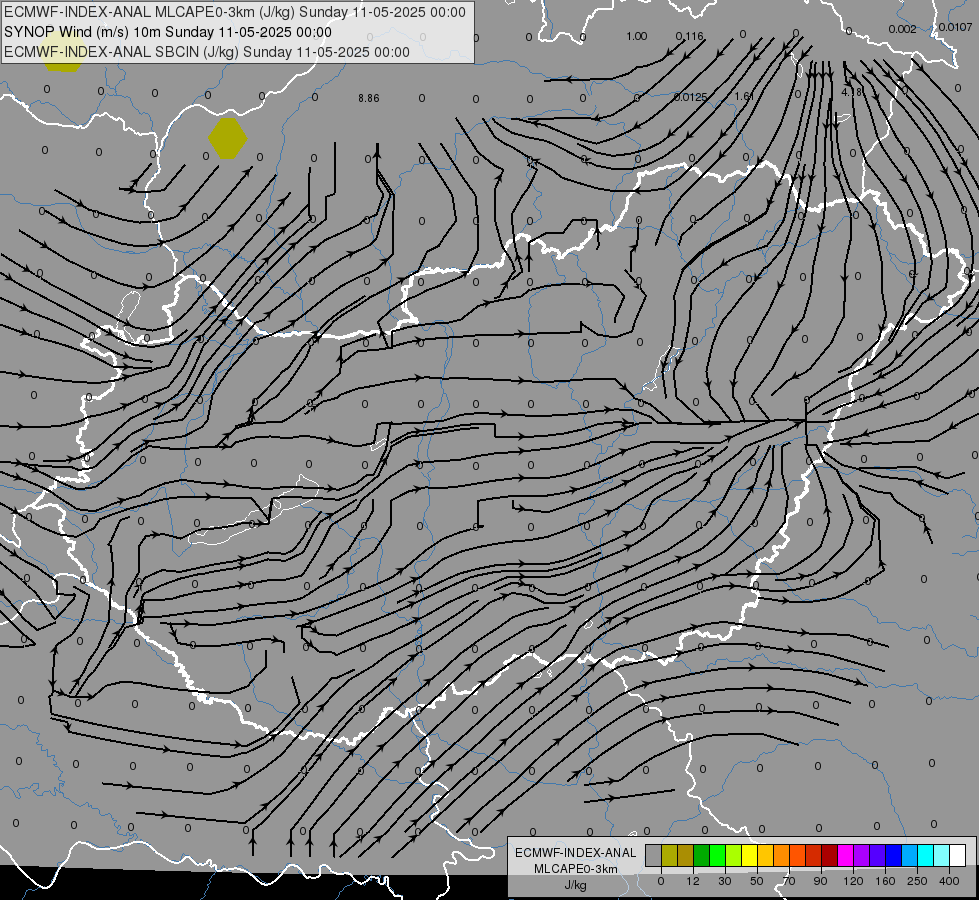This screenshot has width=979, height=900.
Task: Click the legend value 70
Action: click(x=789, y=881)
